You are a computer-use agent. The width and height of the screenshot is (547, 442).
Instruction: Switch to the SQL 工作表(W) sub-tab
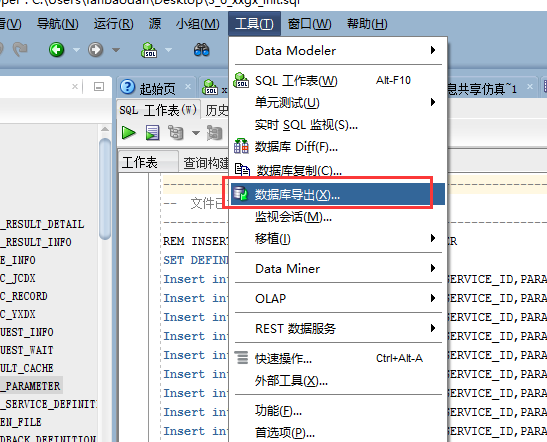158,110
